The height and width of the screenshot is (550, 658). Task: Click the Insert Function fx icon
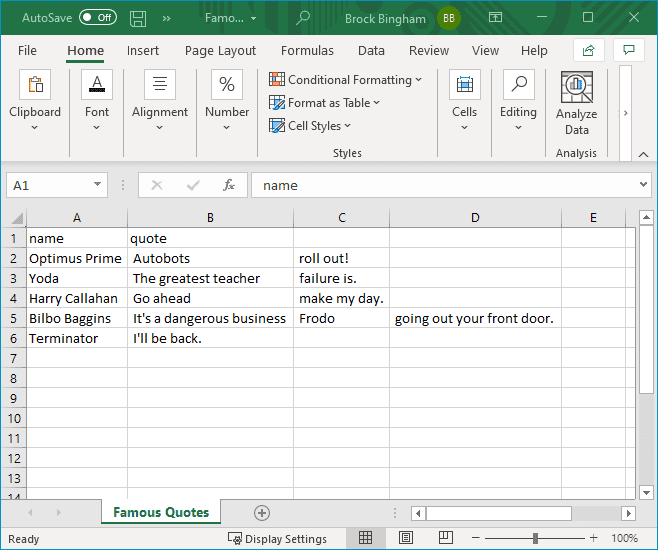(229, 185)
